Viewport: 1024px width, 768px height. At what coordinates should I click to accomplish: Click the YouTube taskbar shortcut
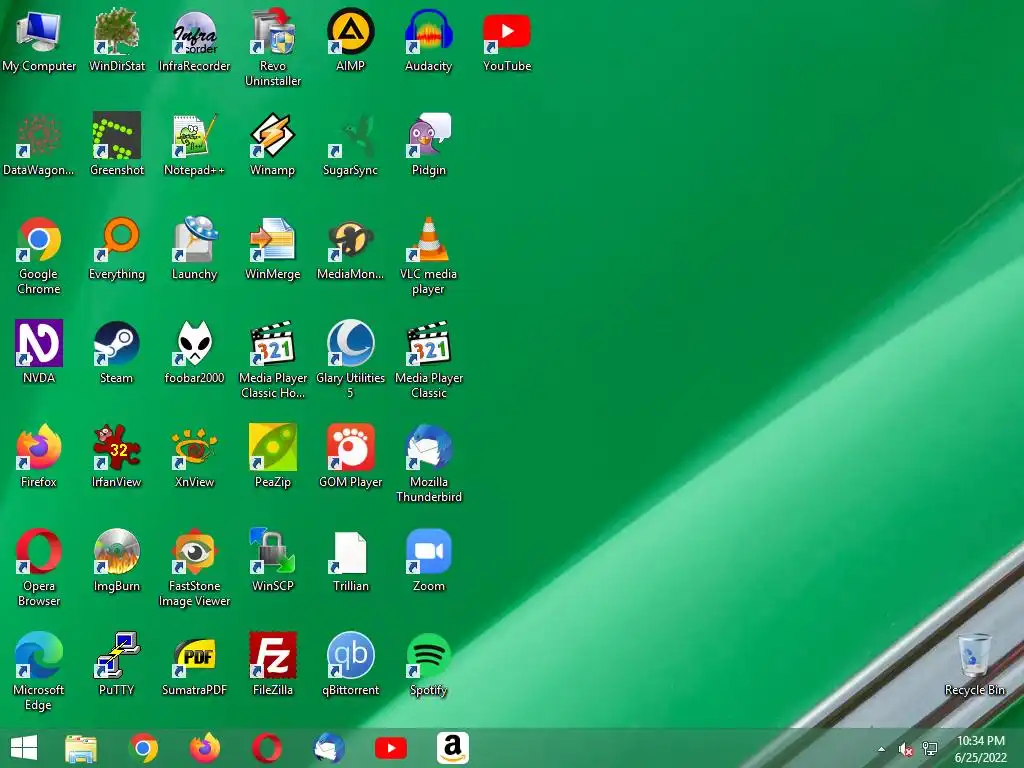tap(391, 748)
